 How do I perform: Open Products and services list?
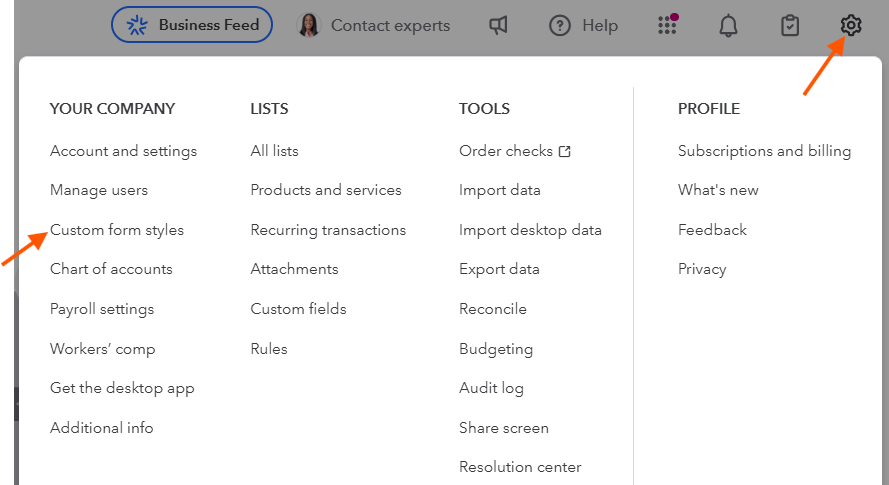pos(326,190)
